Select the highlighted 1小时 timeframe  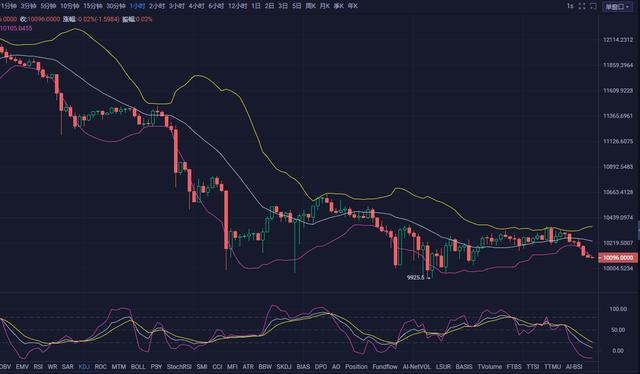coord(137,6)
